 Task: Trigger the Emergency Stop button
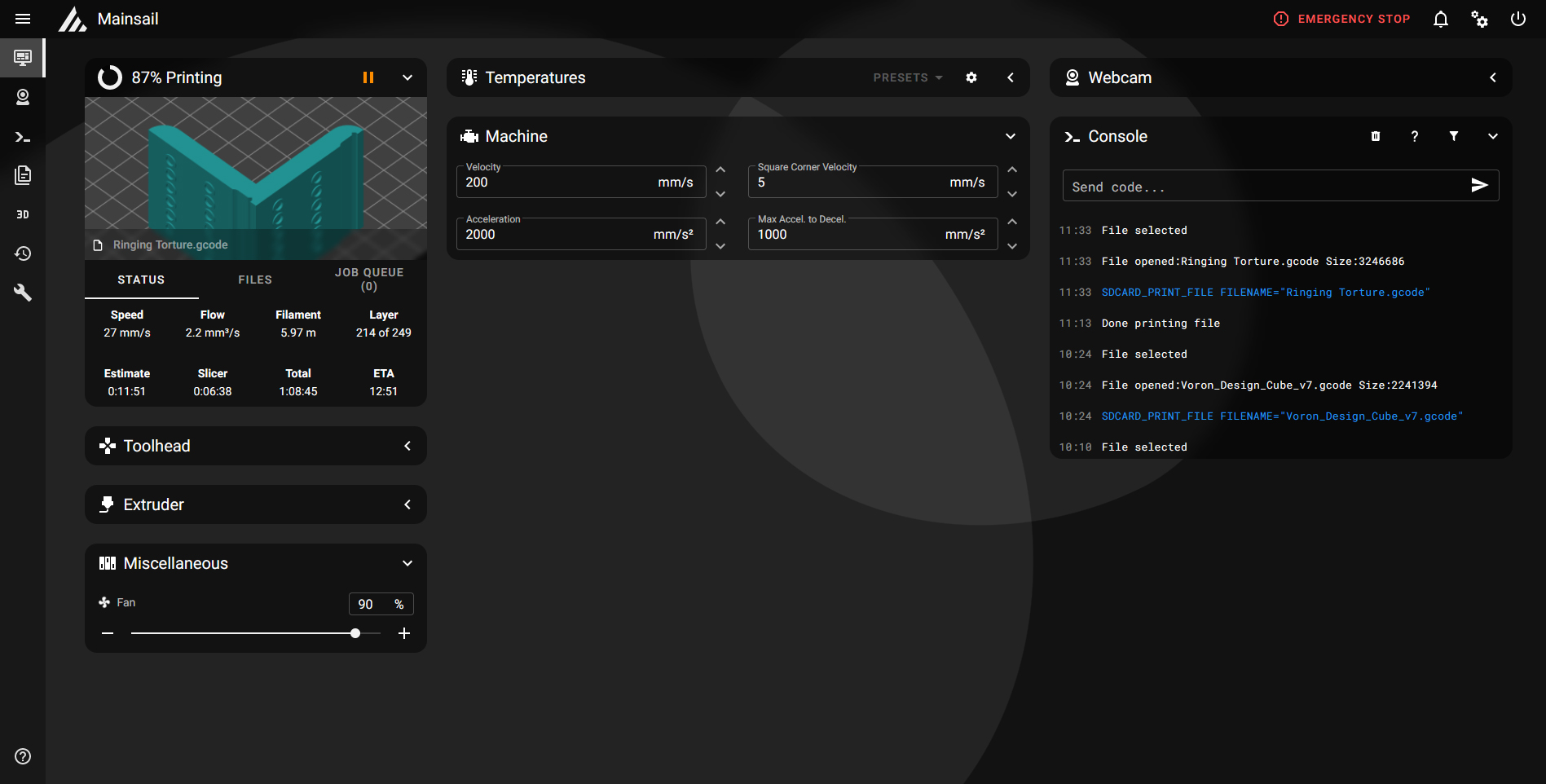coord(1341,19)
